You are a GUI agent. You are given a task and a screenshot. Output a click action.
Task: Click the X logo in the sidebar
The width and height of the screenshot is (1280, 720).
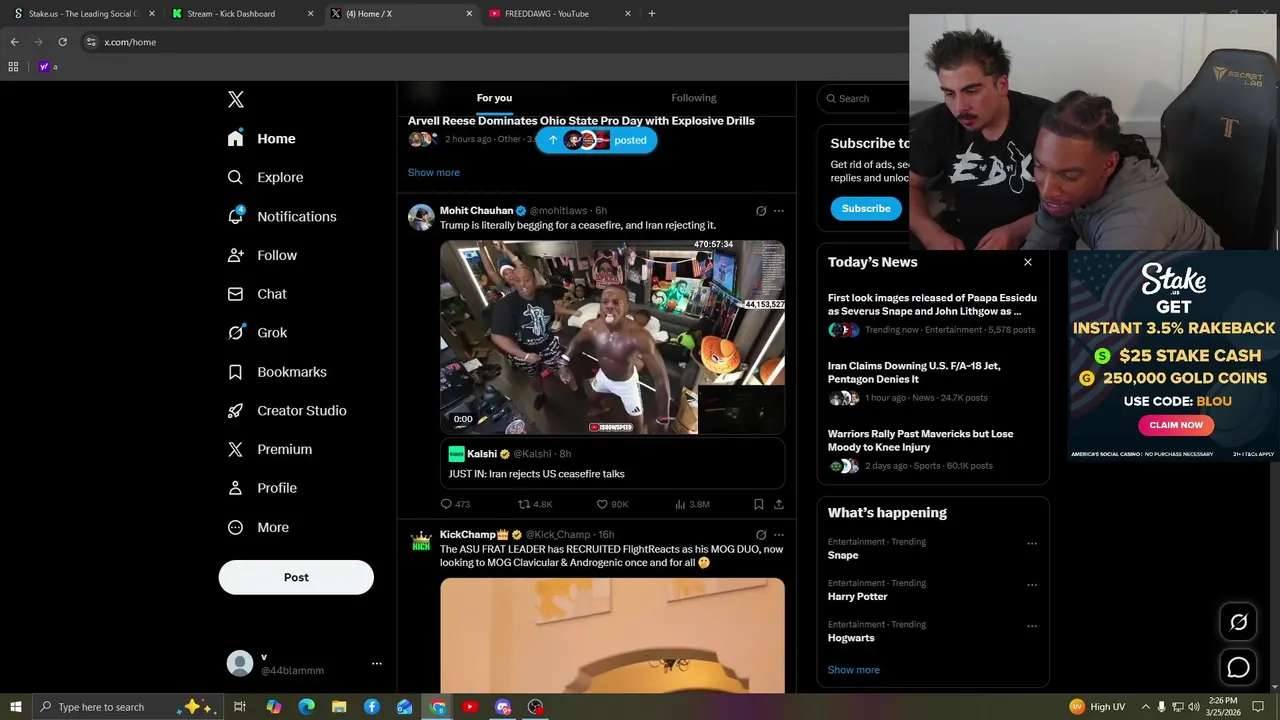[x=236, y=99]
